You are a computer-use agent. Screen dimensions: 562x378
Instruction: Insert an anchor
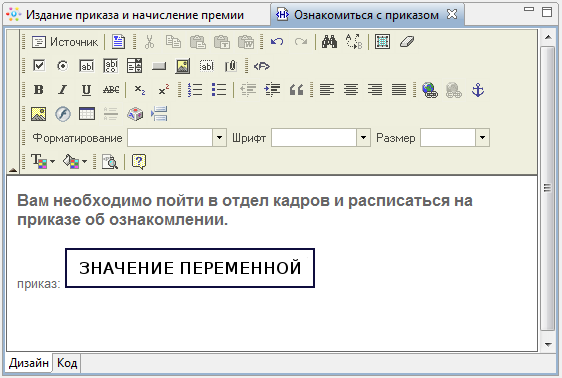pyautogui.click(x=478, y=90)
